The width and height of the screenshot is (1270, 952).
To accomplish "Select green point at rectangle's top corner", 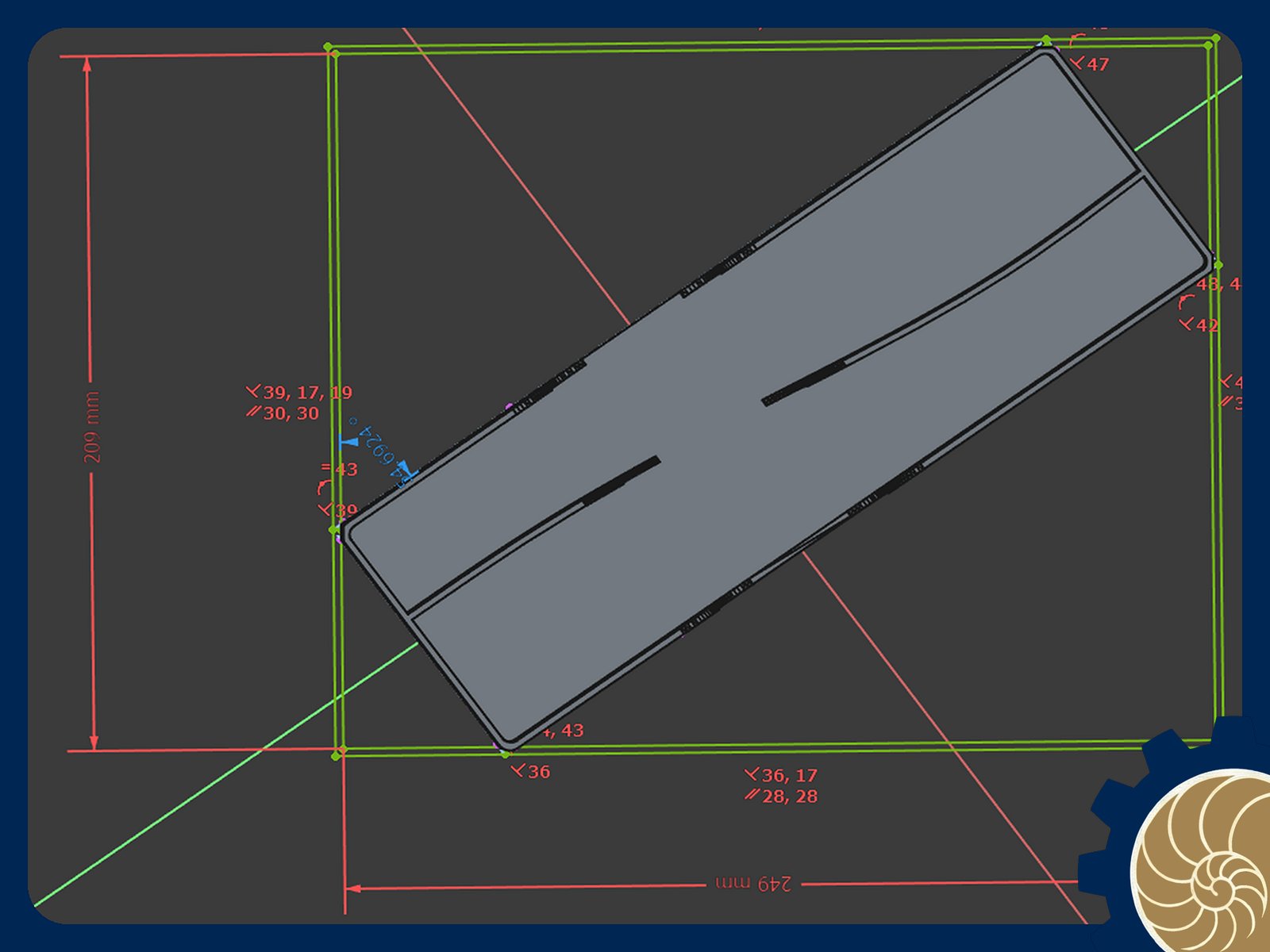I will (1046, 40).
